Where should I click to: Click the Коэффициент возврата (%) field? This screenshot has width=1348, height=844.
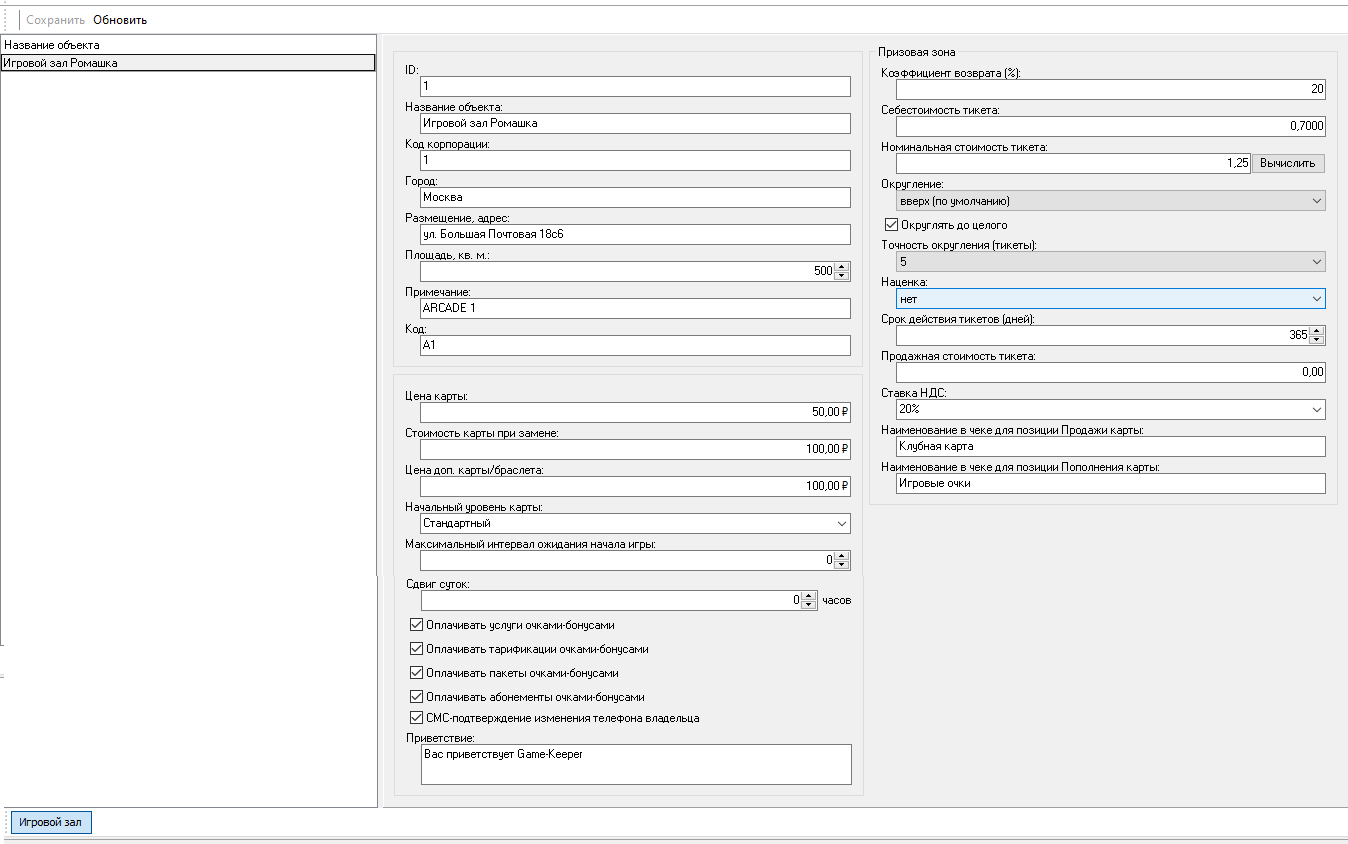coord(1110,89)
